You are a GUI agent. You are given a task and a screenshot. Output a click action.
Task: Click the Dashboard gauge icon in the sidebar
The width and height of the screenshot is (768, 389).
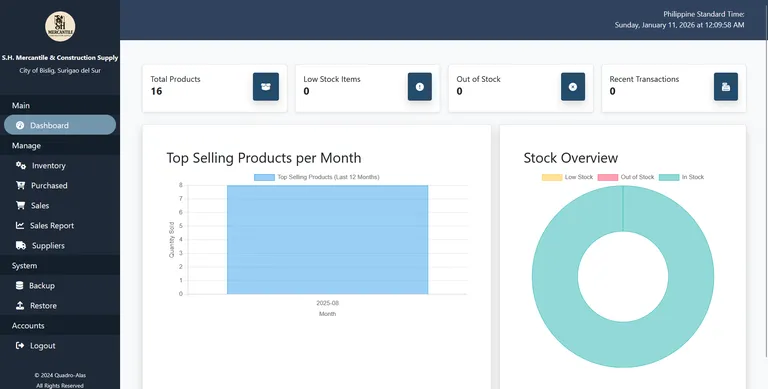point(20,125)
